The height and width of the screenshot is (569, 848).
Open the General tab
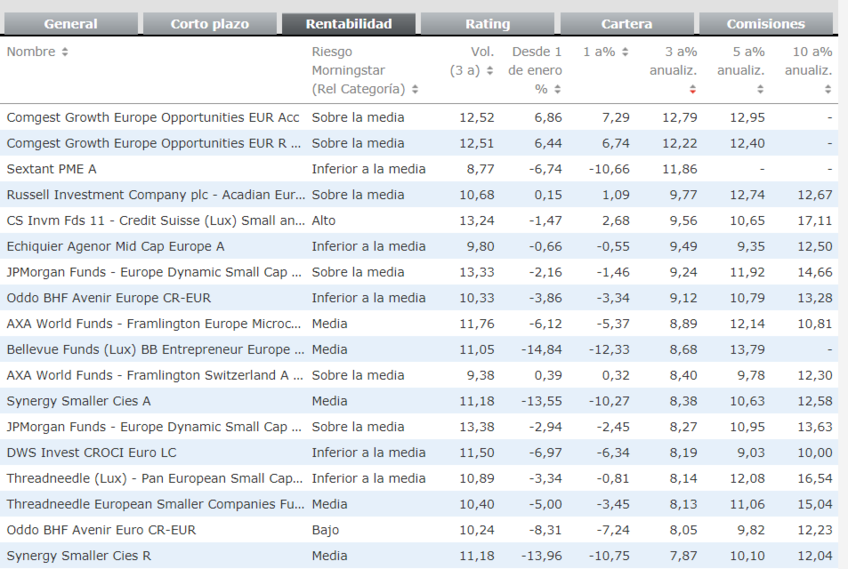pos(71,24)
